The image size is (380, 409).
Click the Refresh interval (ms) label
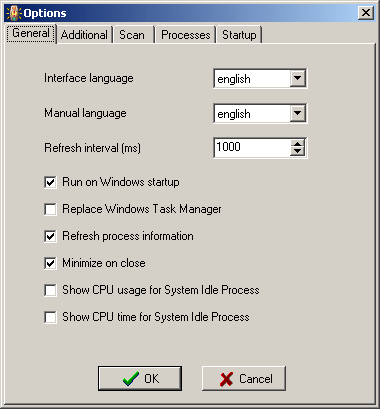tap(92, 148)
